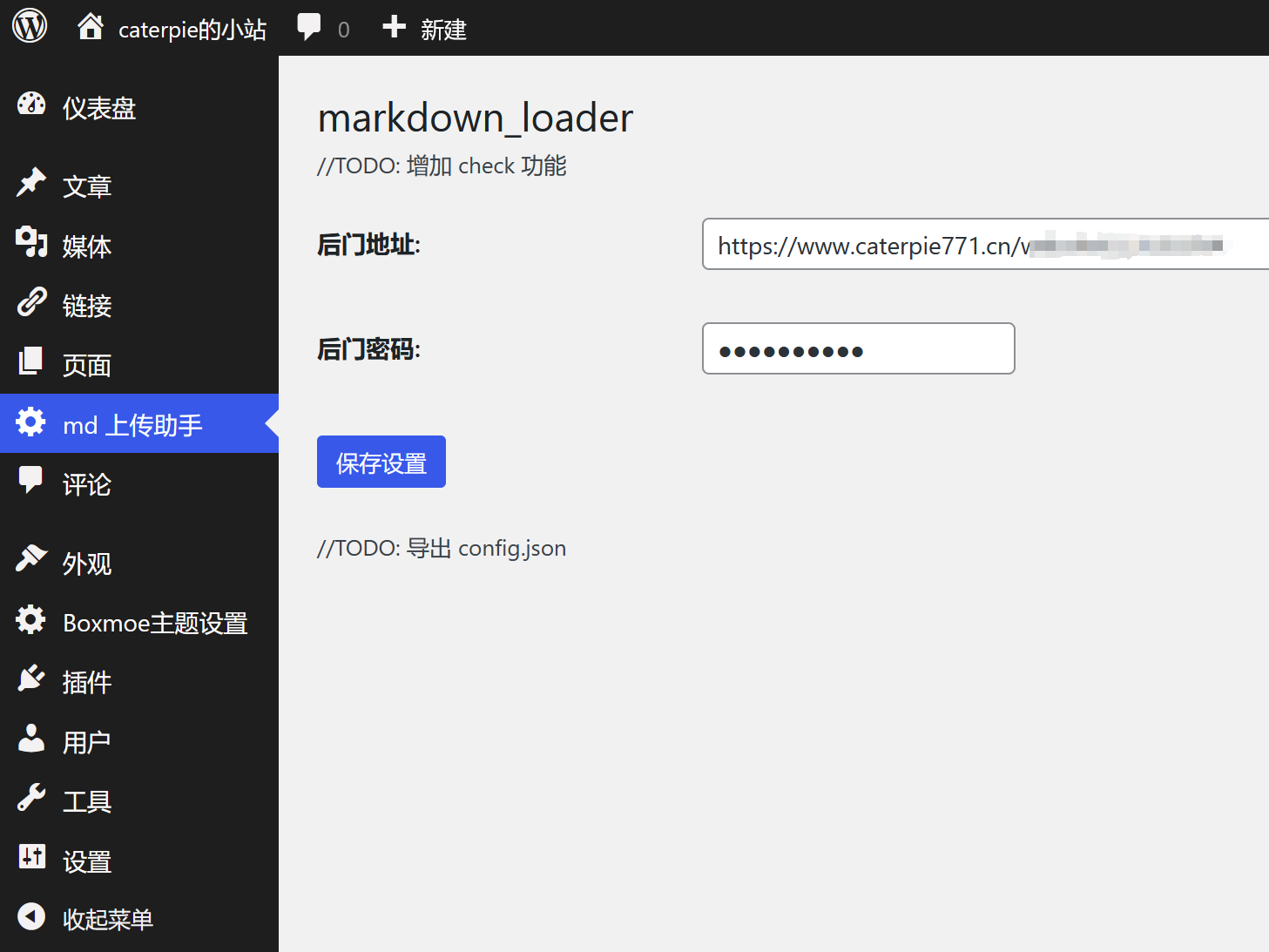Click the 仪表盘 dashboard gauge icon

coord(31,105)
